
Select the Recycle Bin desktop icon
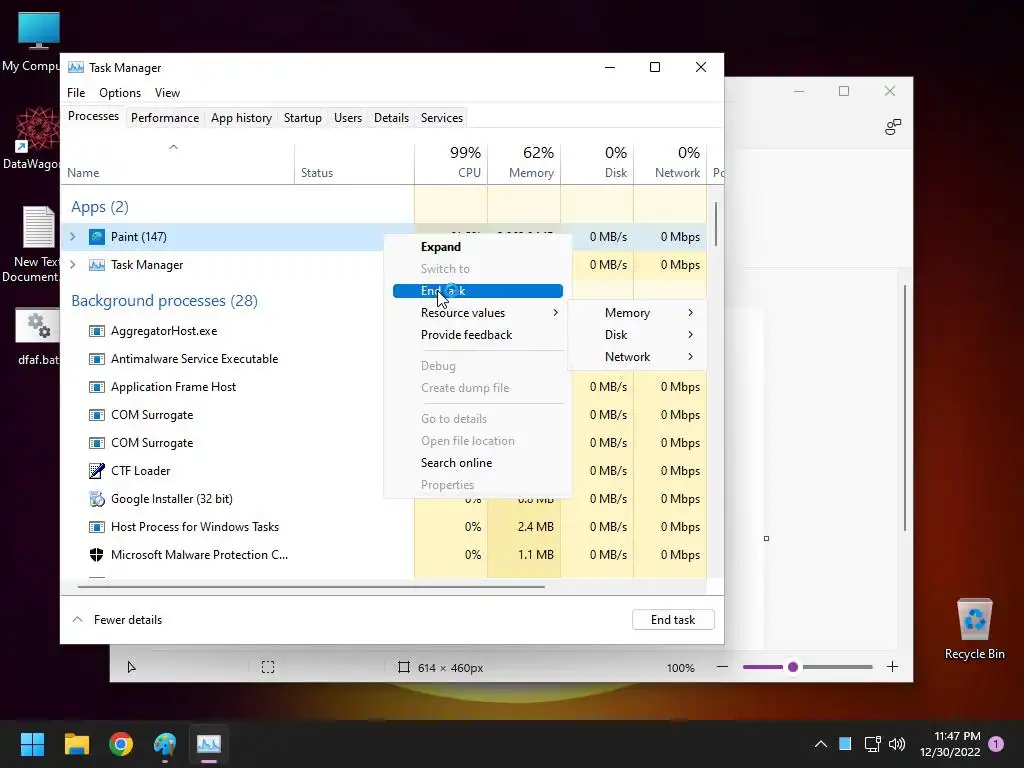[x=974, y=629]
